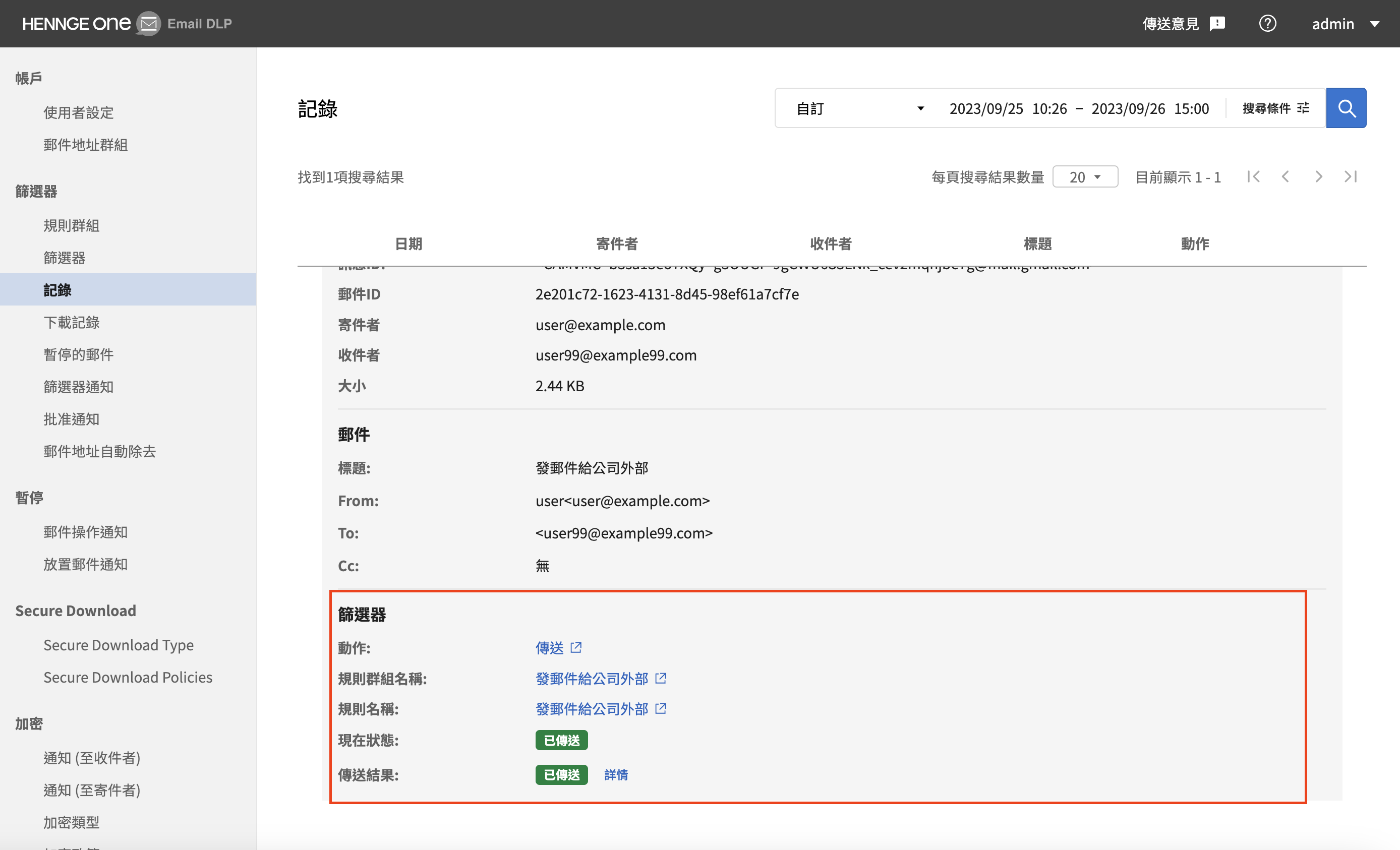Image resolution: width=1400 pixels, height=850 pixels.
Task: Open the help question mark icon
Action: [x=1267, y=23]
